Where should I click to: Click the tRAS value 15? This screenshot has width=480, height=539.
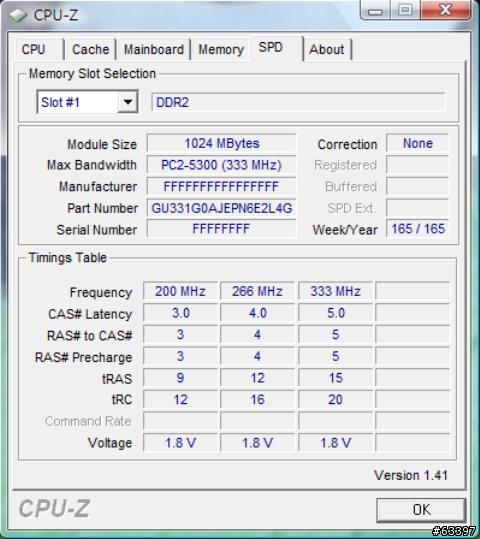336,378
